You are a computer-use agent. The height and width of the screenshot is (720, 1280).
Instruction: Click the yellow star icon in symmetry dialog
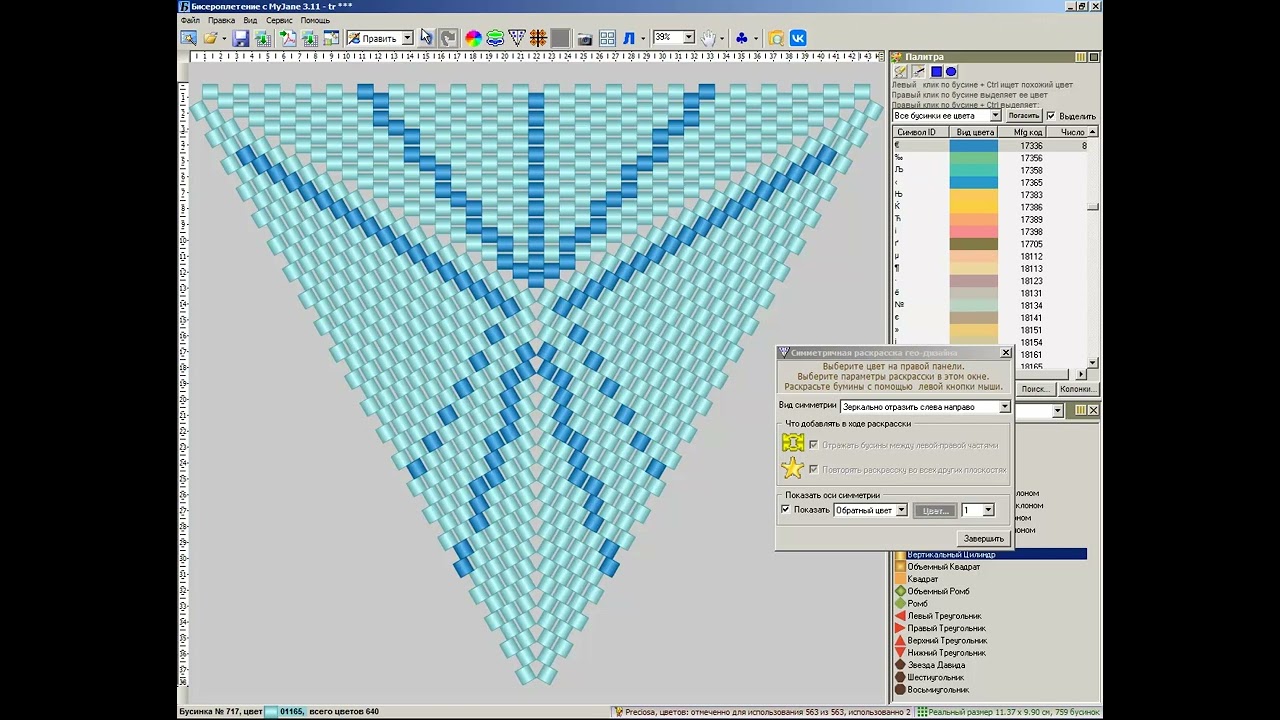[x=793, y=468]
